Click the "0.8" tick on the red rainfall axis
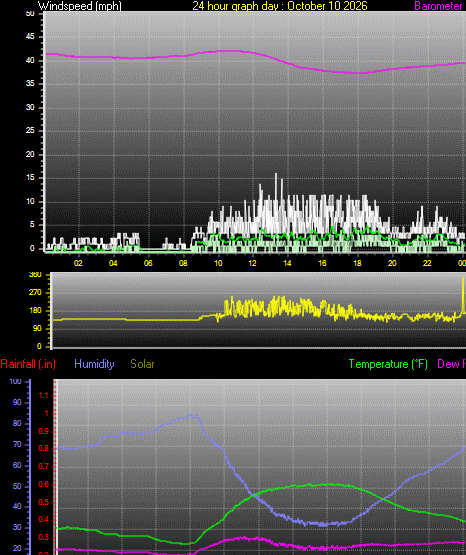The width and height of the screenshot is (466, 555). coord(43,449)
